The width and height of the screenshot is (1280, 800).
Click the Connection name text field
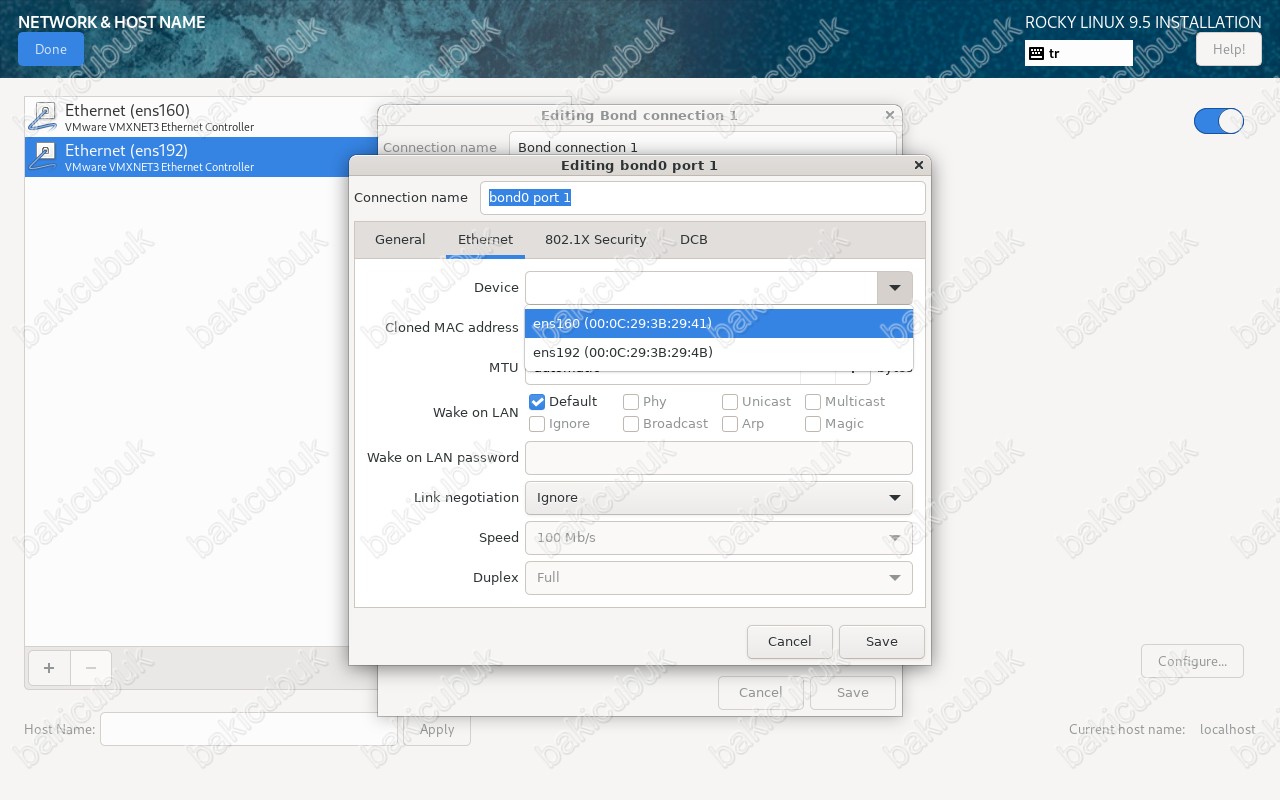coord(702,198)
